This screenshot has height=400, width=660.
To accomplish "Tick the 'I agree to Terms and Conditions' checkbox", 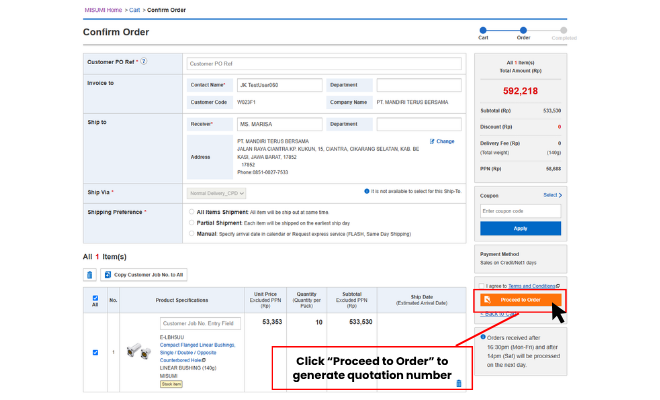I will coord(481,286).
